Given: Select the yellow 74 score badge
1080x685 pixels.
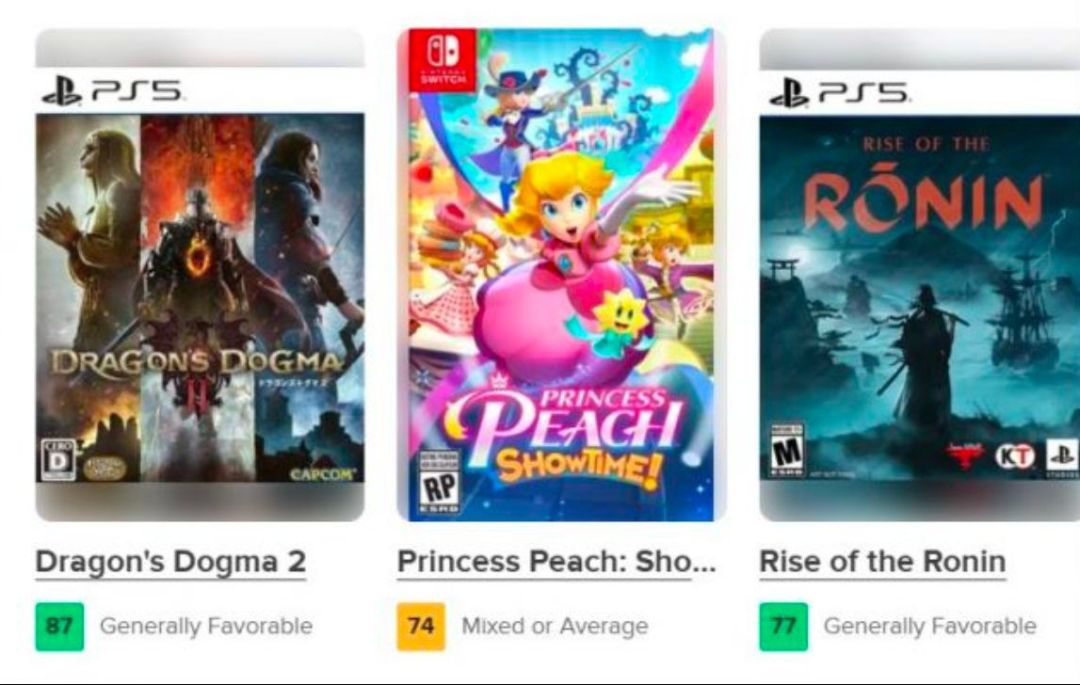Looking at the screenshot, I should (421, 627).
